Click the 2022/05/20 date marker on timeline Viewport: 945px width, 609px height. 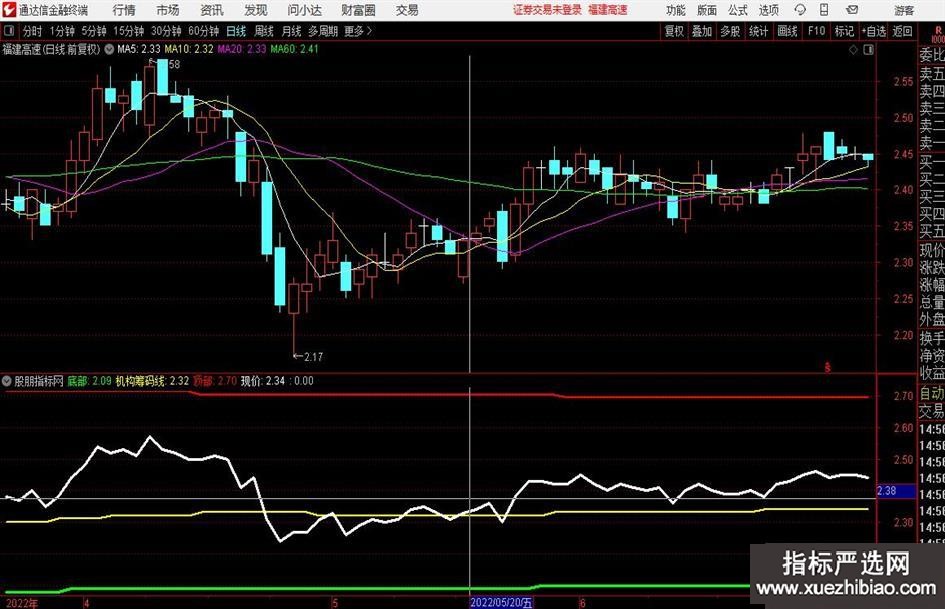coord(501,602)
